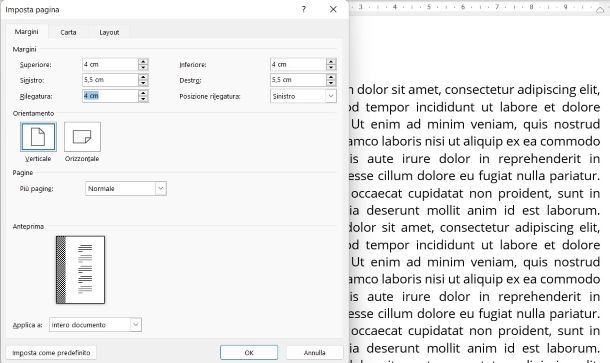Viewport: 610px width, 363px height.
Task: Click the right indent marker on document ruler
Action: tap(599, 10)
